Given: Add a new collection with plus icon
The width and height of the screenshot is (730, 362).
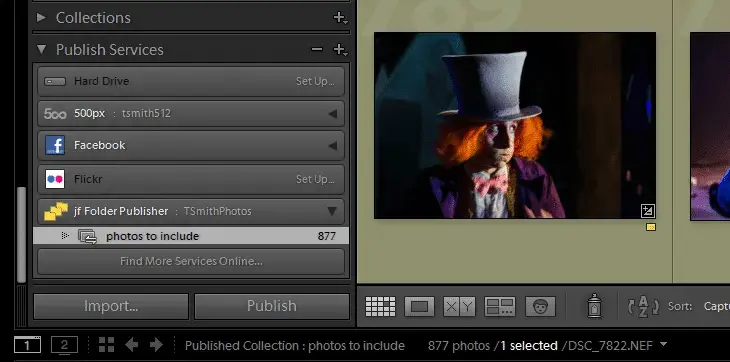Looking at the screenshot, I should point(340,18).
